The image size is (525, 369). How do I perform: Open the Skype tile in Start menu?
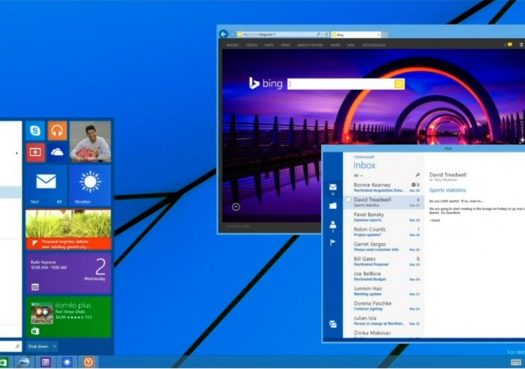click(x=35, y=131)
